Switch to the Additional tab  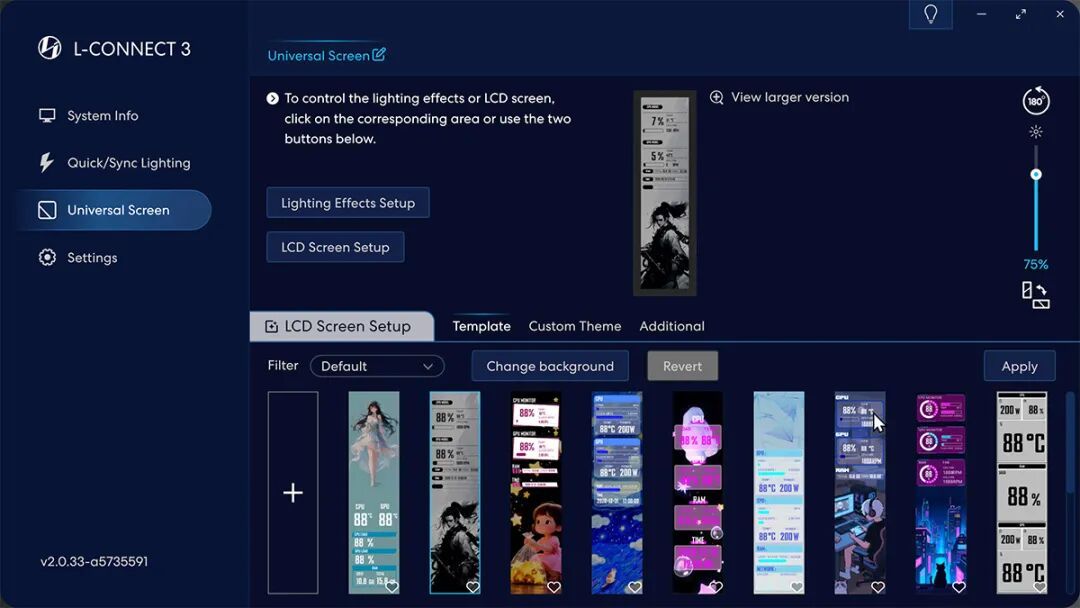[672, 326]
